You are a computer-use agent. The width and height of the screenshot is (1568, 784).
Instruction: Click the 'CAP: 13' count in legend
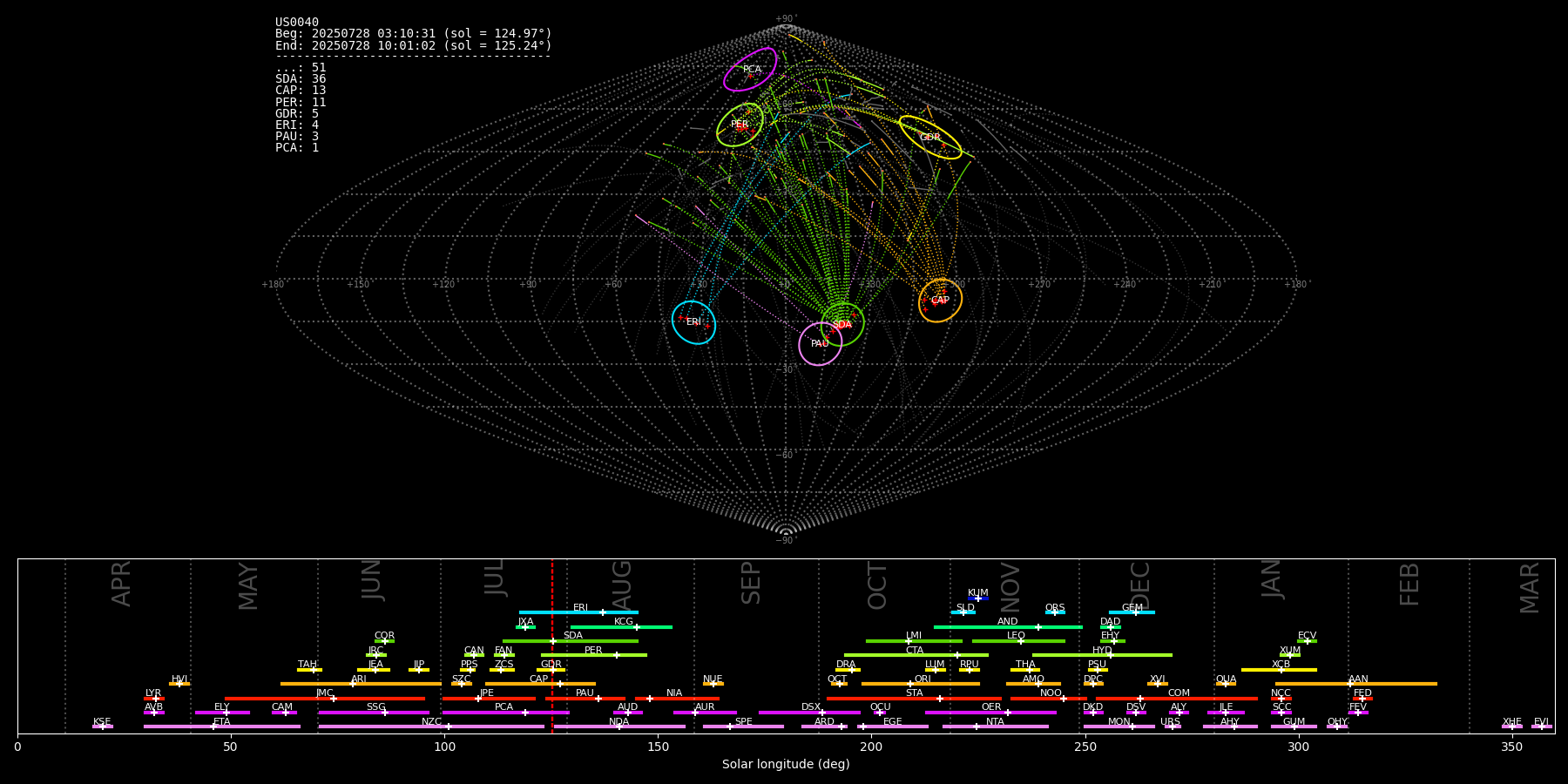pyautogui.click(x=301, y=90)
